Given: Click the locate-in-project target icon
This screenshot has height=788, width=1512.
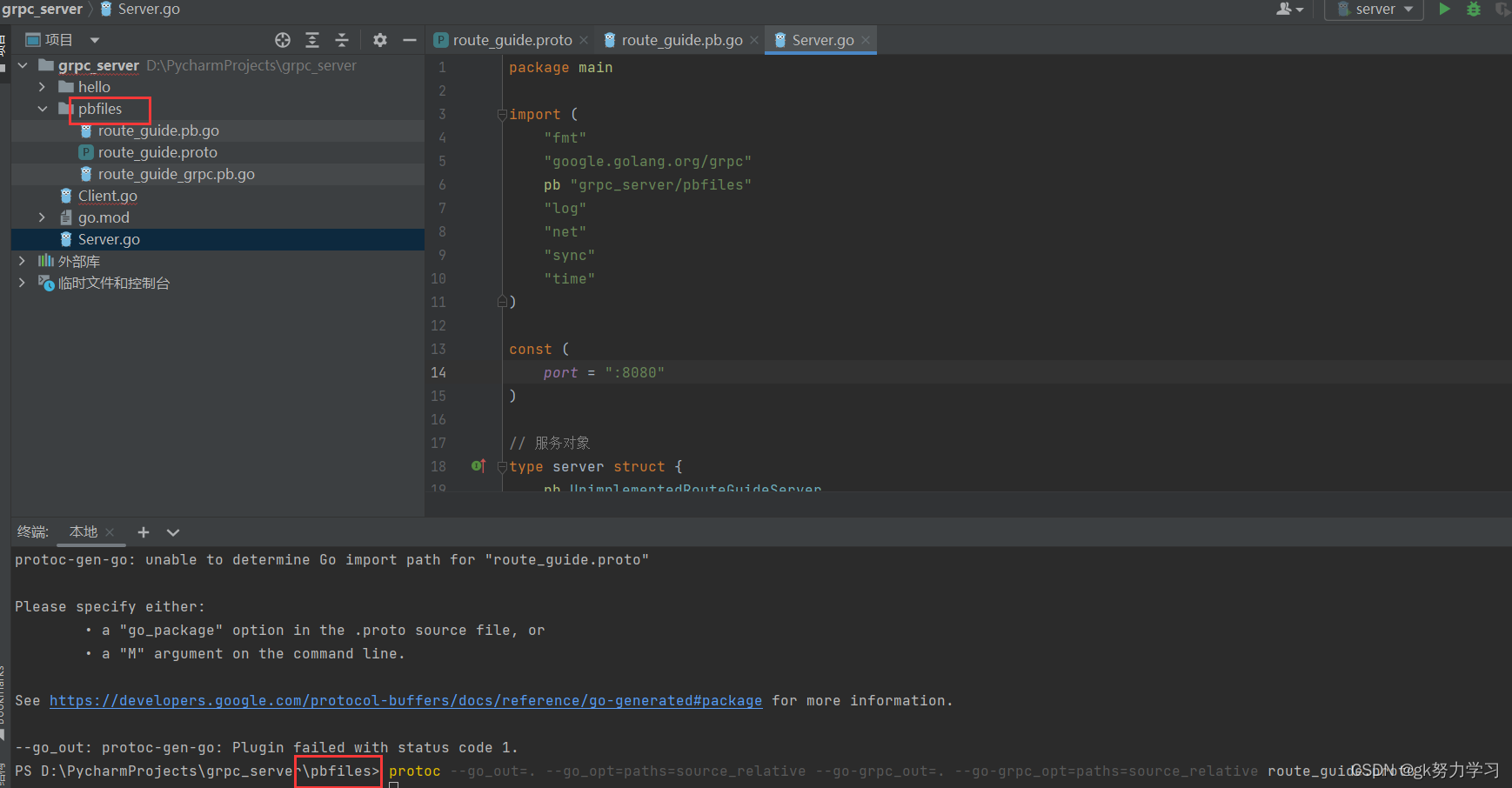Looking at the screenshot, I should (x=283, y=40).
